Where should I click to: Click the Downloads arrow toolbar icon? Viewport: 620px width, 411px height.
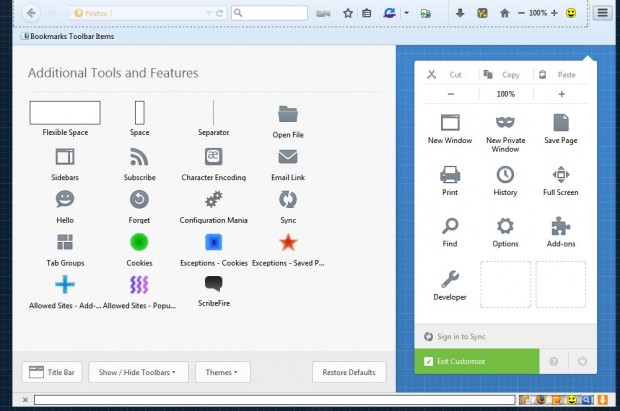[x=460, y=13]
